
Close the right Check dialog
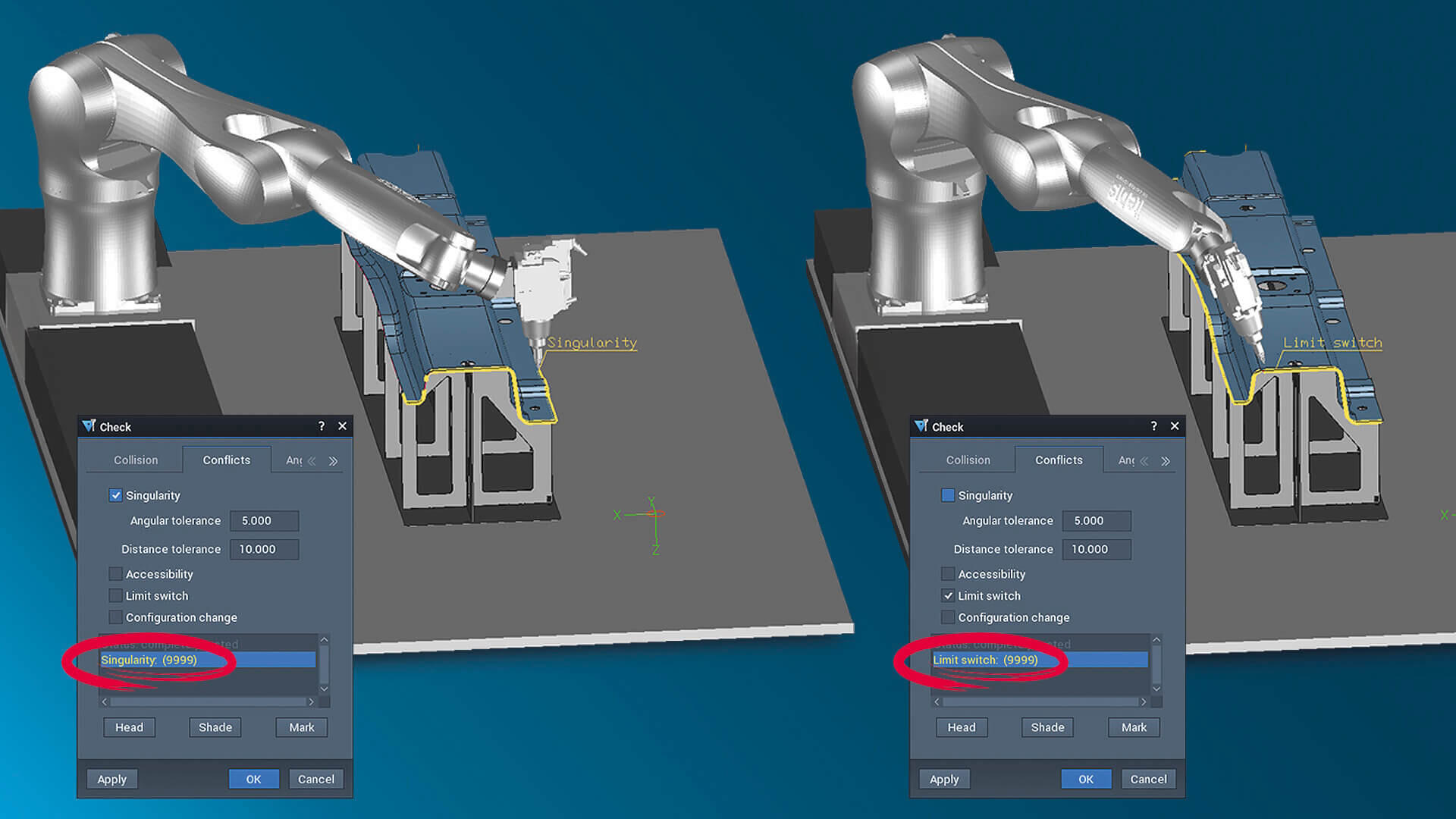(x=1175, y=426)
